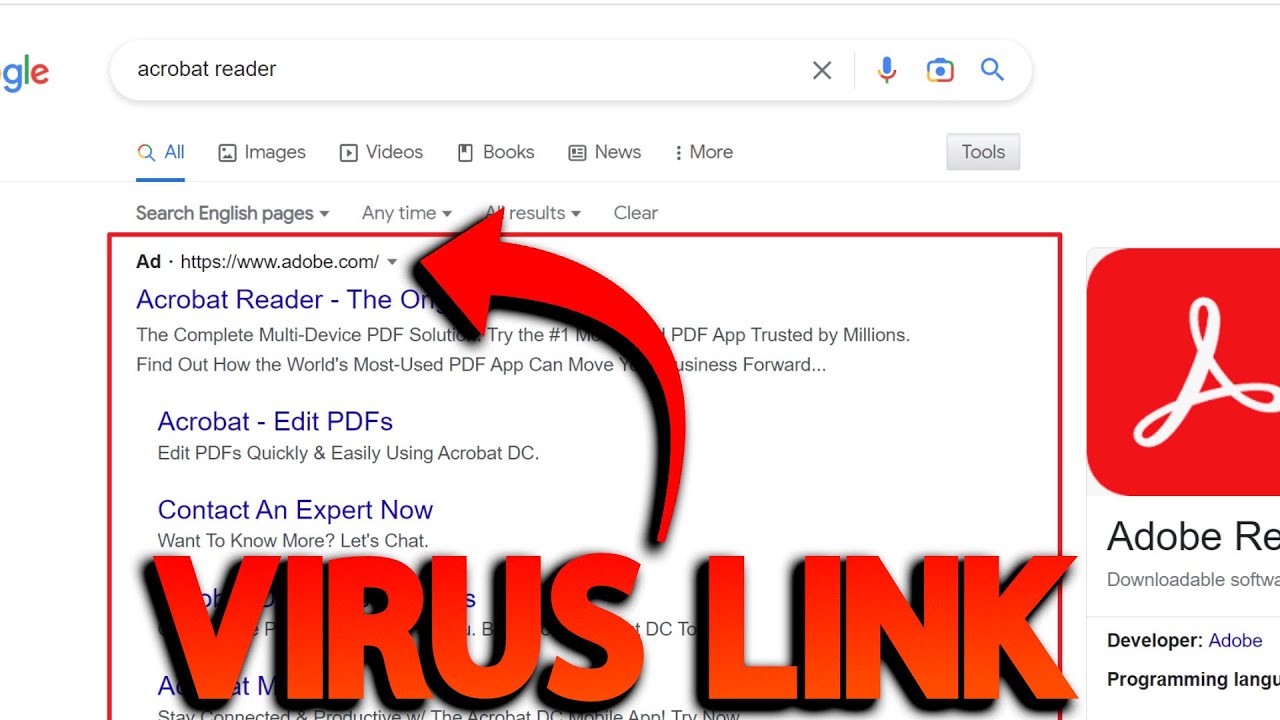The height and width of the screenshot is (720, 1280).
Task: Open the ad info arrow next to adobe.com
Action: (392, 262)
